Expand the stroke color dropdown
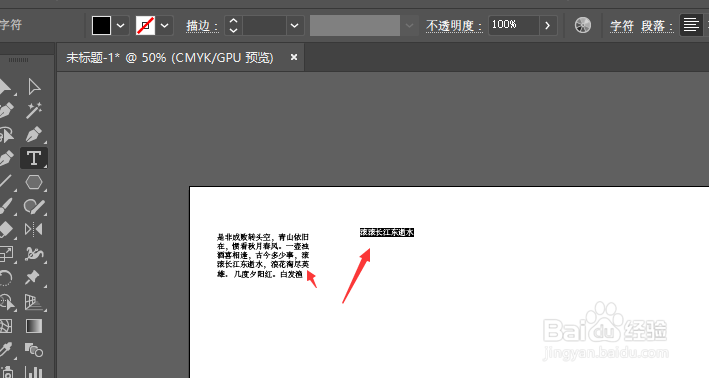This screenshot has height=378, width=709. point(165,25)
